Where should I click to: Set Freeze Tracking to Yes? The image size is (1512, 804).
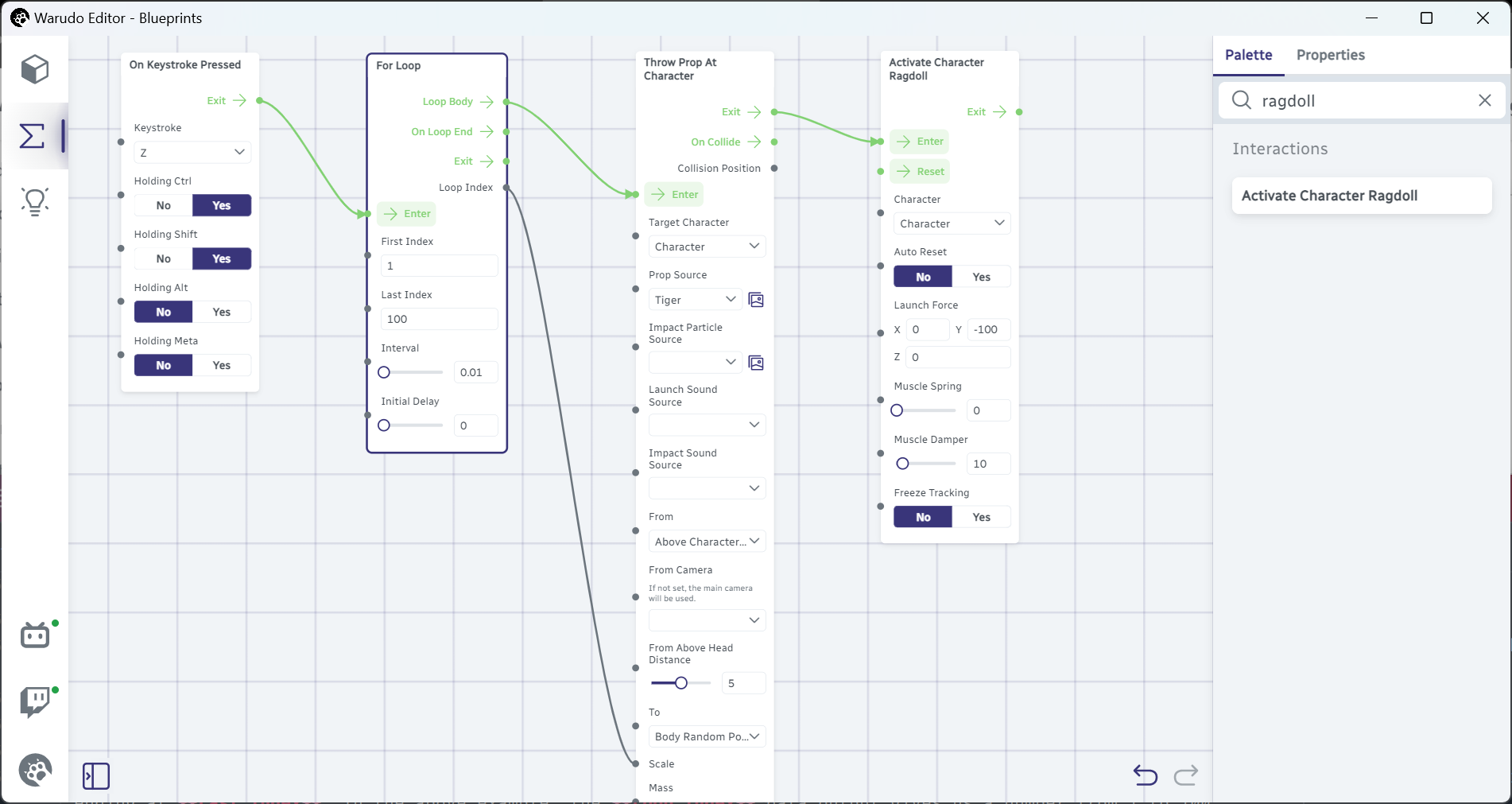(982, 517)
